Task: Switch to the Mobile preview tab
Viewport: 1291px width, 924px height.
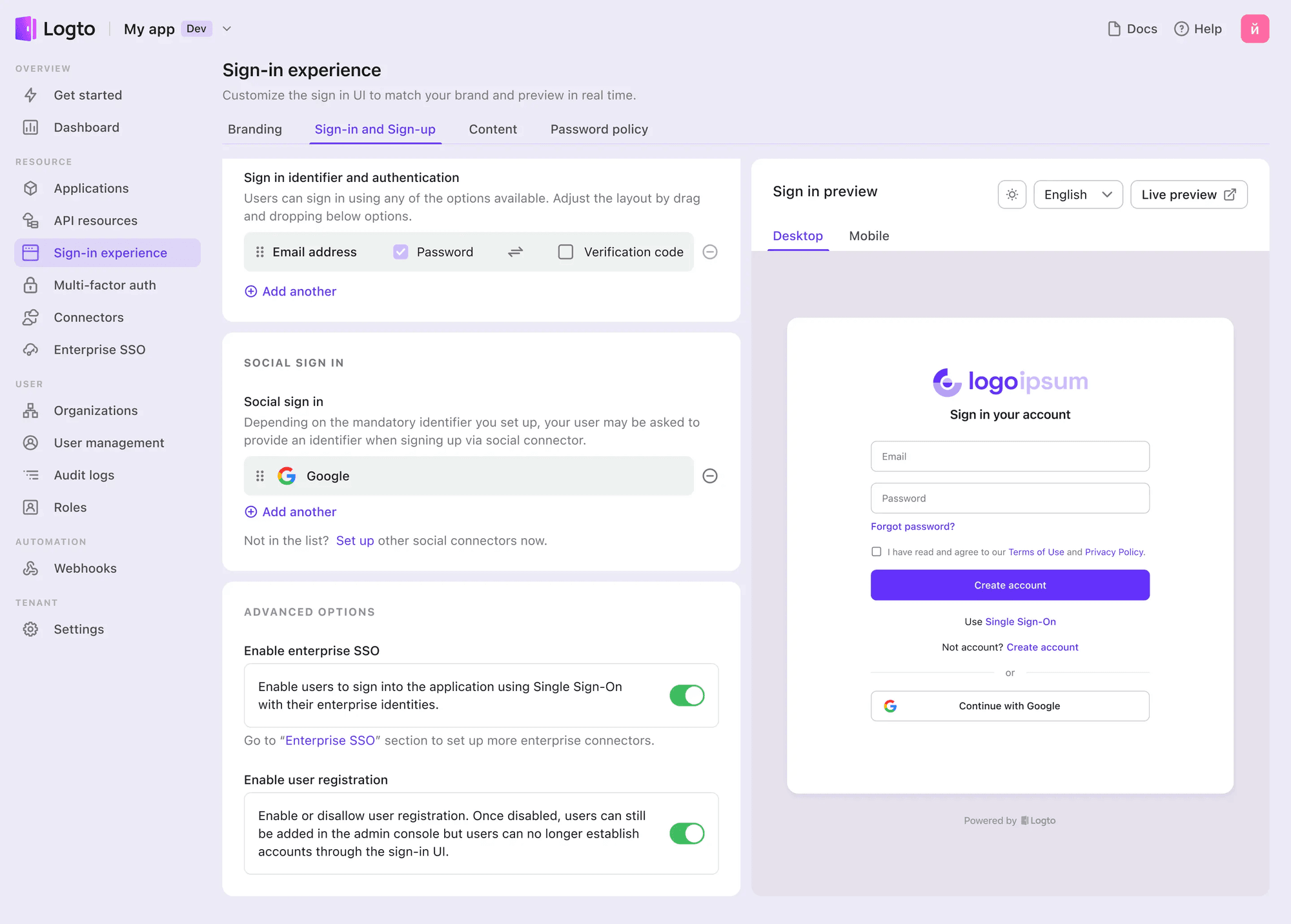Action: (868, 235)
